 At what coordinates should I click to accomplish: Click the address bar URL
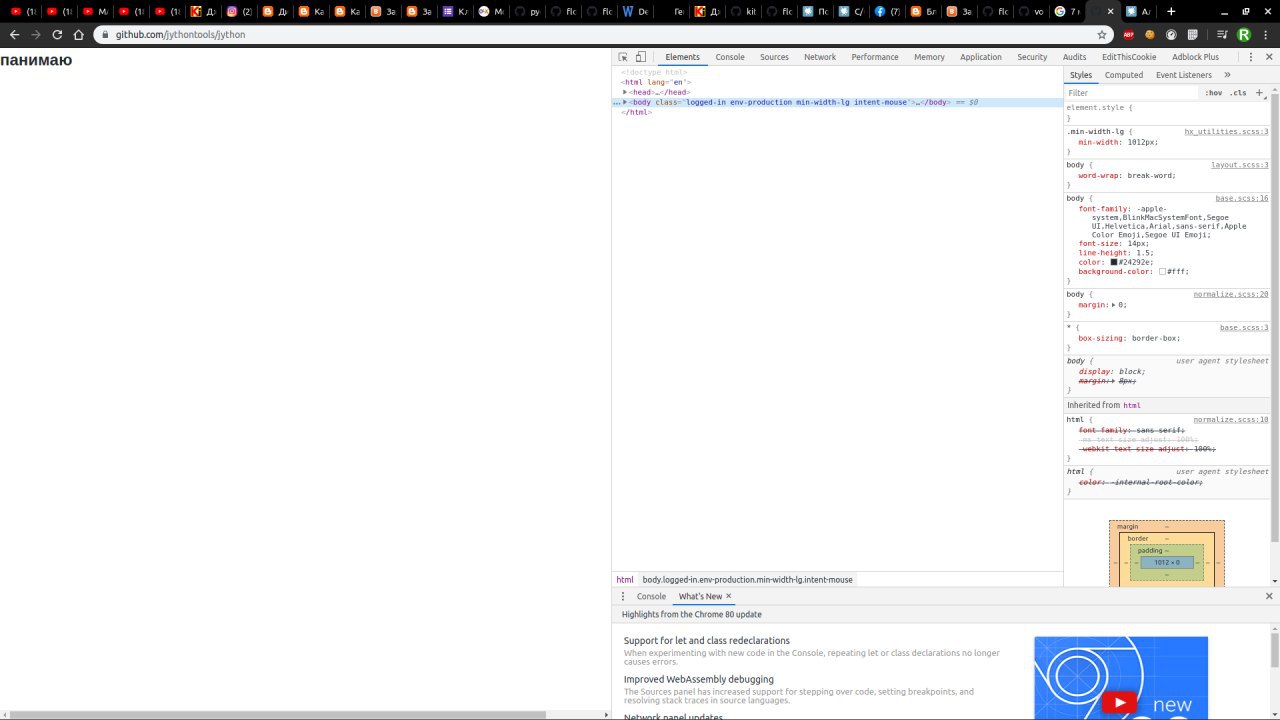(x=180, y=34)
